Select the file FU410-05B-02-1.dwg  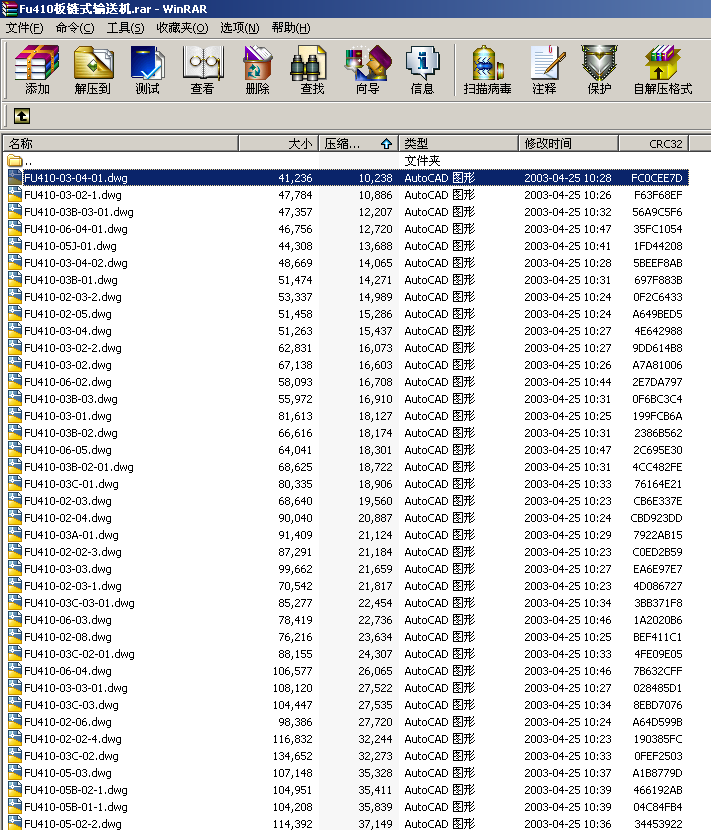point(76,790)
